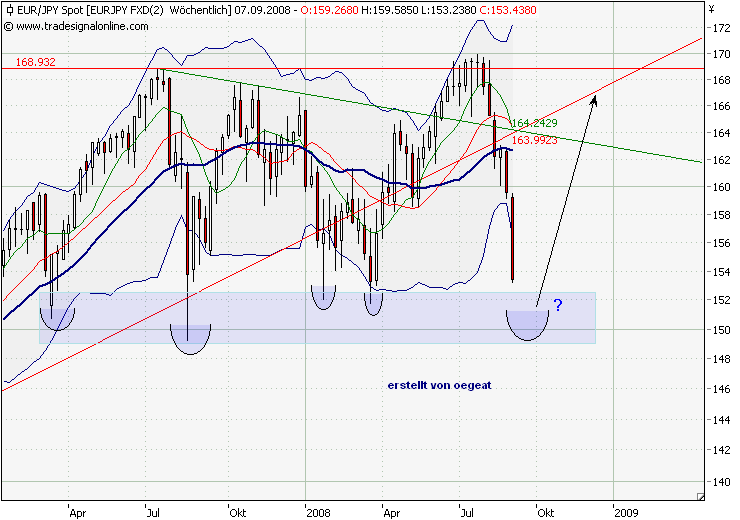
Task: Open the www.tradesignalonline.com link
Action: click(82, 26)
